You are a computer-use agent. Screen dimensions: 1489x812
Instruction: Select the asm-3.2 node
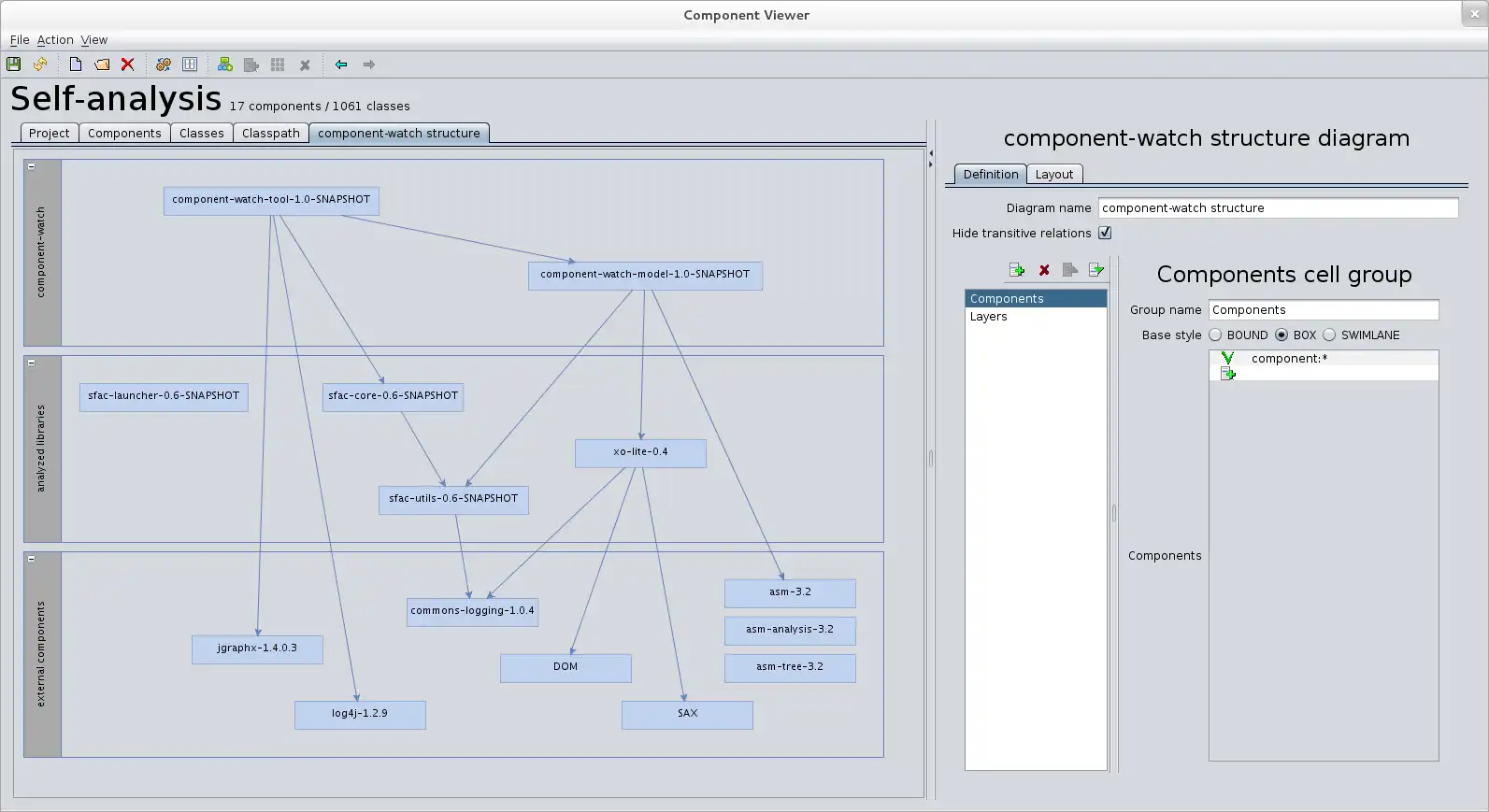point(790,592)
